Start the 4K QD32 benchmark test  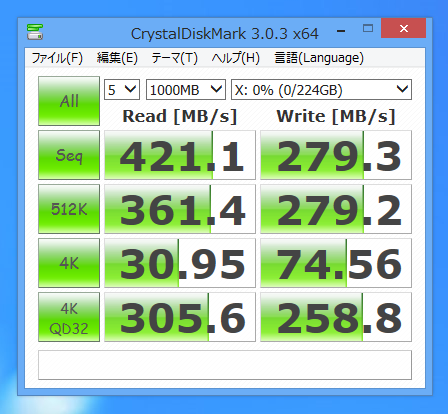tap(69, 317)
